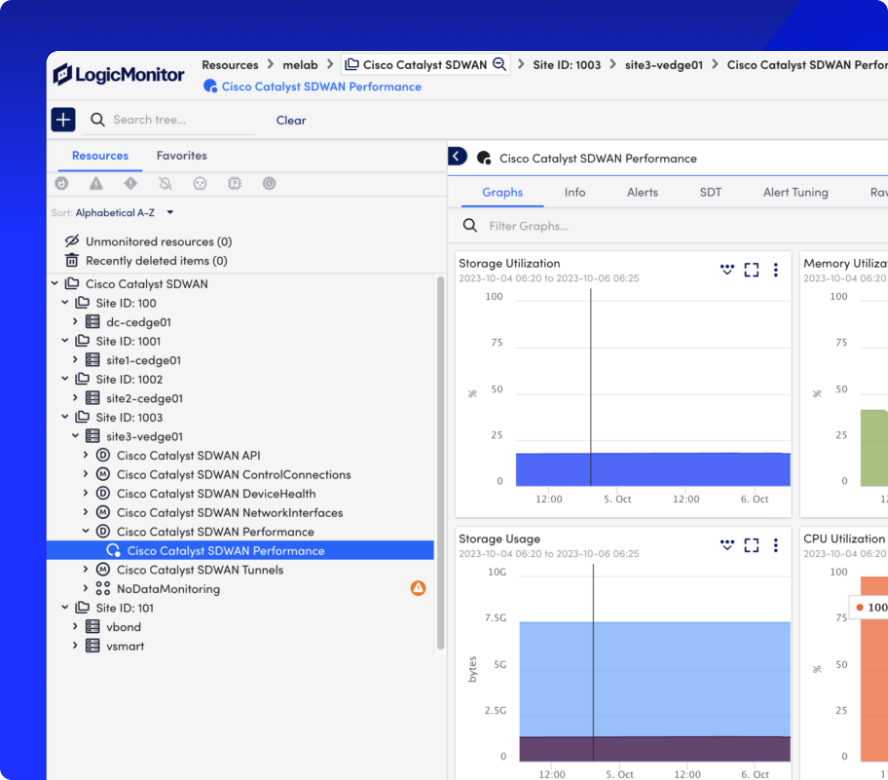Open the Sort Alphabetical A-Z dropdown

(112, 212)
